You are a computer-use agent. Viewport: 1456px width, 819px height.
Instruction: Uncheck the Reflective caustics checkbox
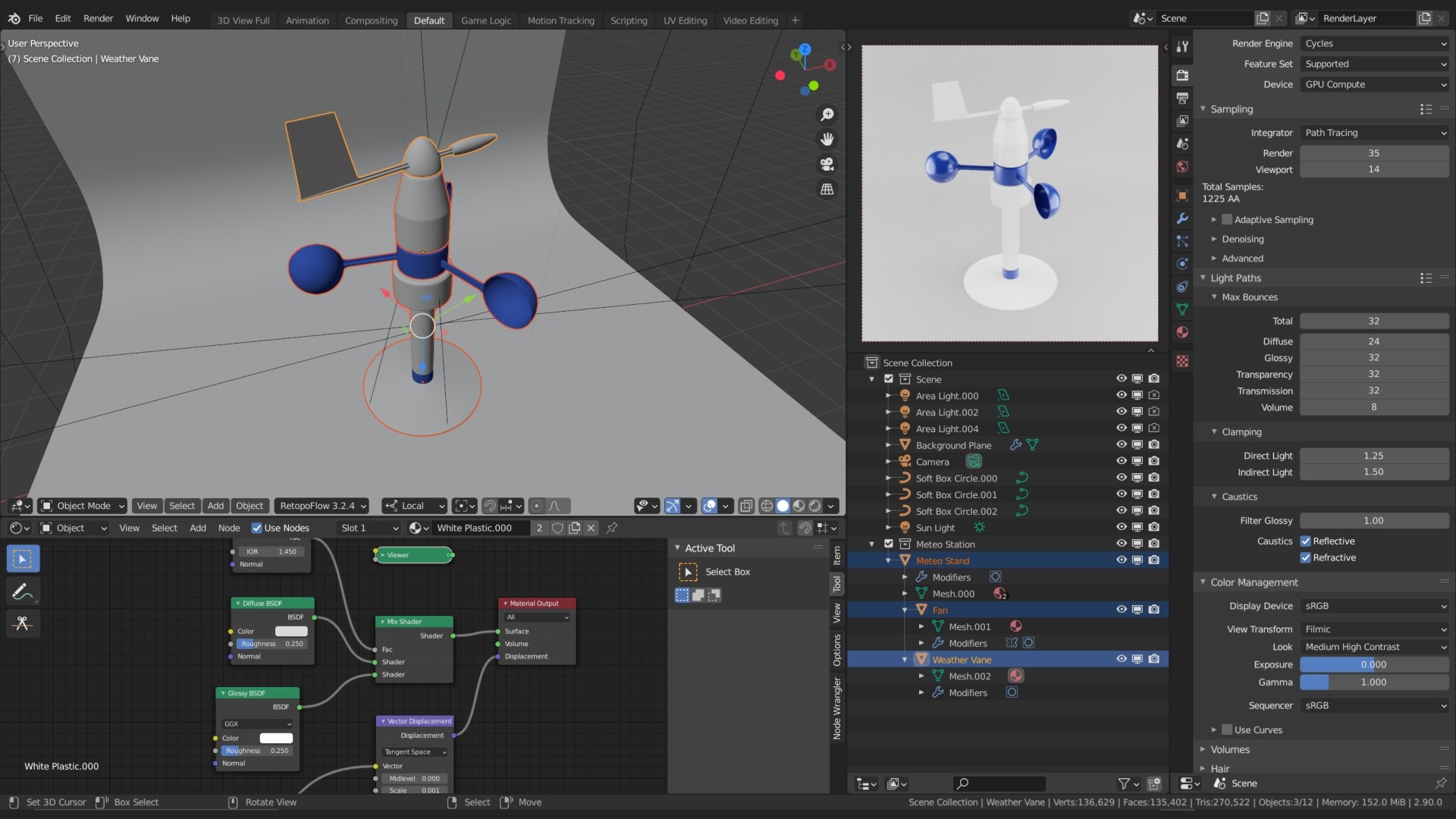pos(1305,541)
